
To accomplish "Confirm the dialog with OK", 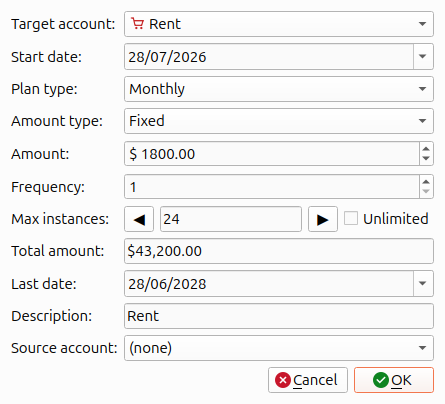I will [394, 380].
